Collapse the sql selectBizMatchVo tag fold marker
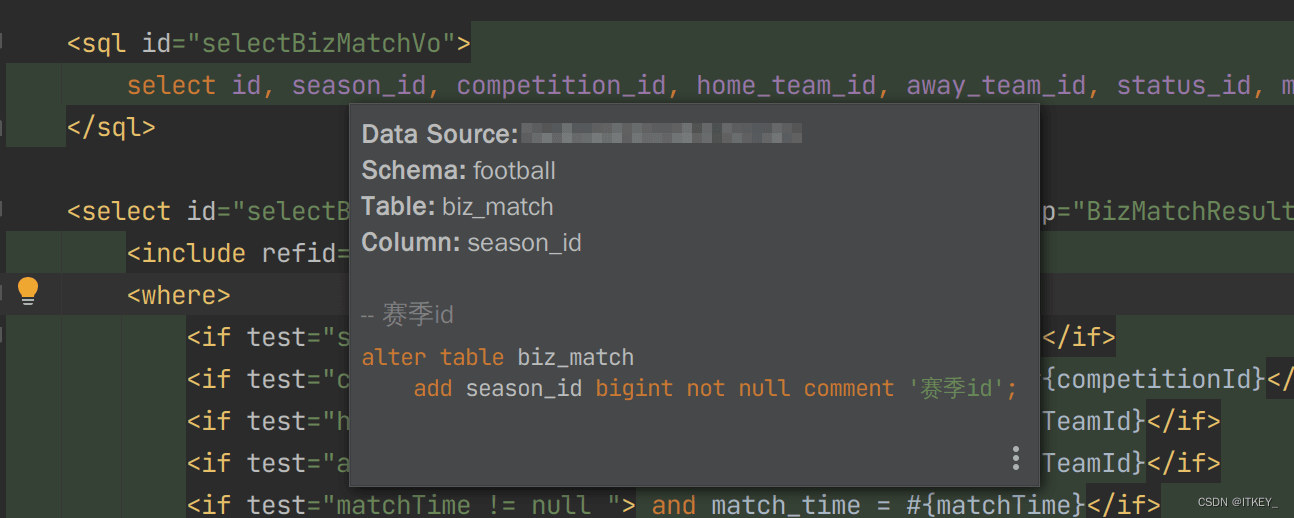The width and height of the screenshot is (1294, 518). click(x=3, y=43)
